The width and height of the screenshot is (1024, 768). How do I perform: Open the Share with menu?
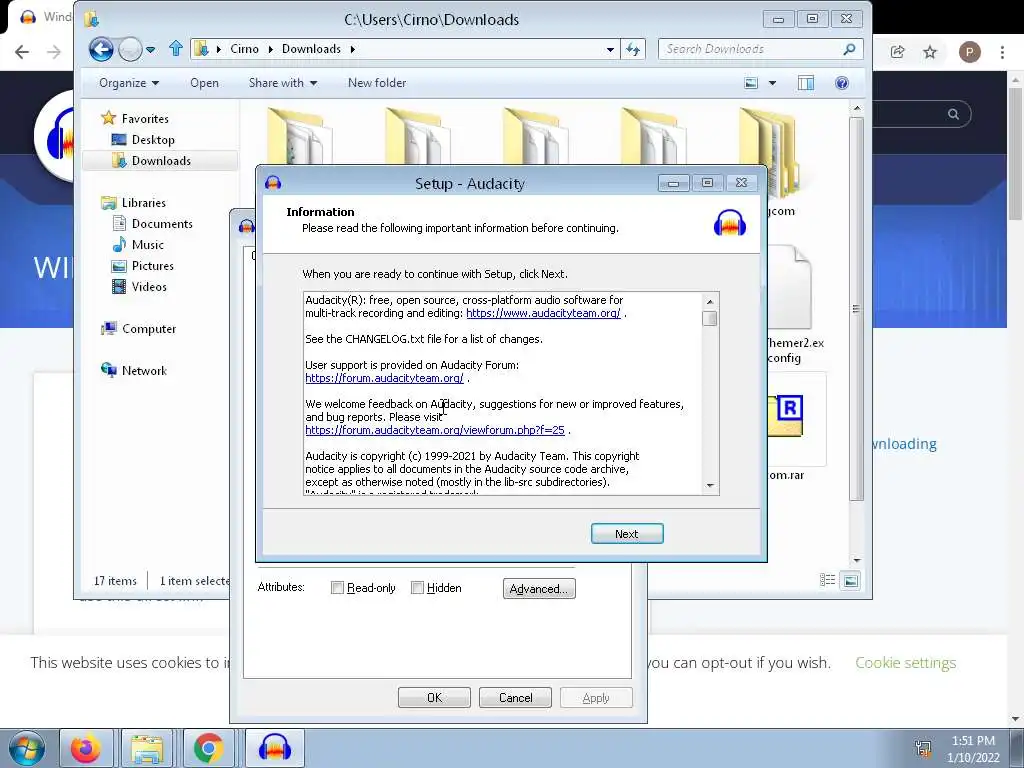(282, 83)
